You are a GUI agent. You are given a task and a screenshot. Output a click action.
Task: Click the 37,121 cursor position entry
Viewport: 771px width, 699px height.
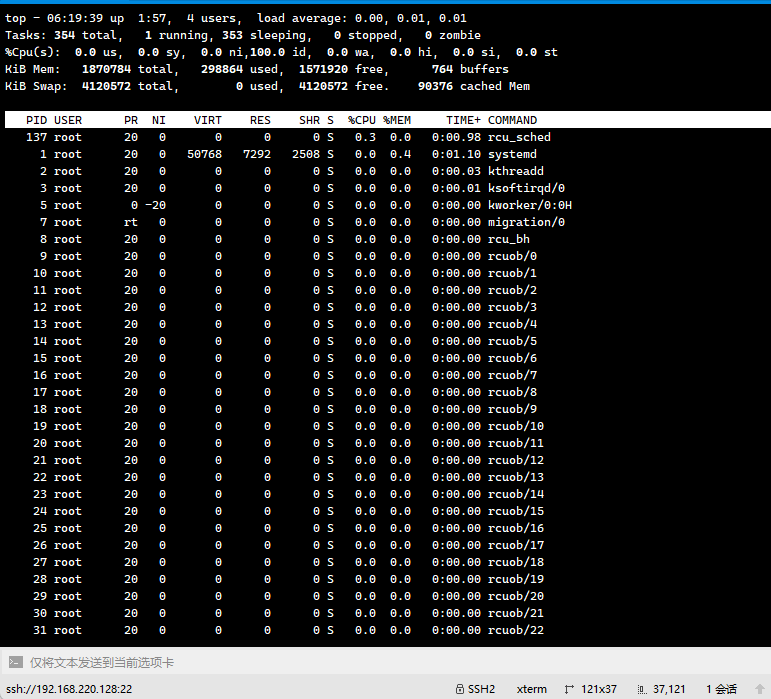[x=669, y=689]
